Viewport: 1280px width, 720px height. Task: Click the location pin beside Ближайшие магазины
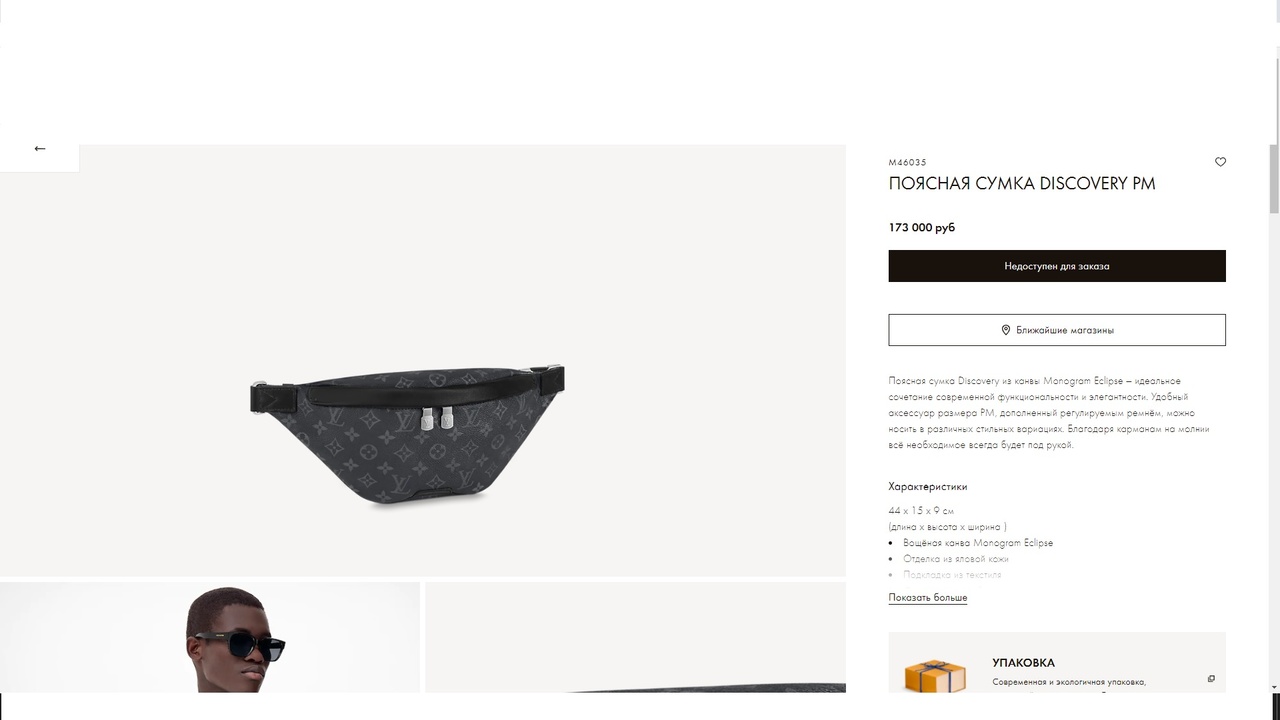(1006, 330)
